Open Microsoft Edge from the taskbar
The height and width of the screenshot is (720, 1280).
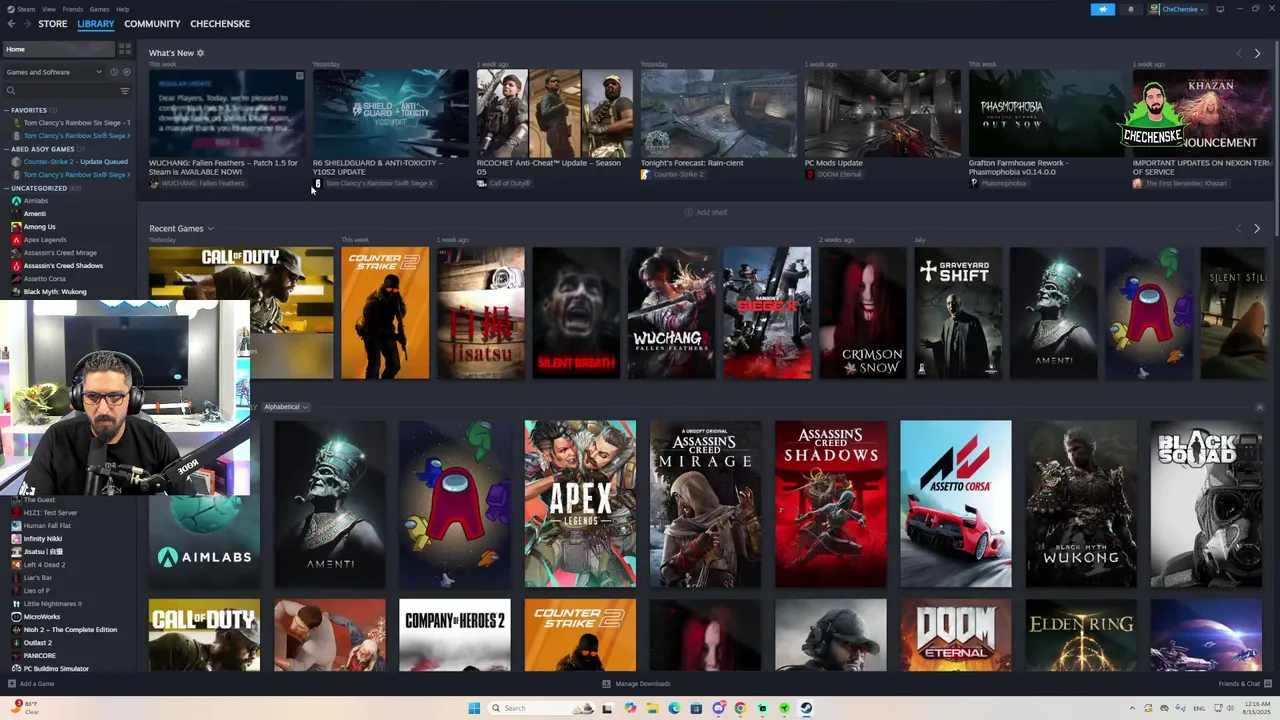coord(674,708)
